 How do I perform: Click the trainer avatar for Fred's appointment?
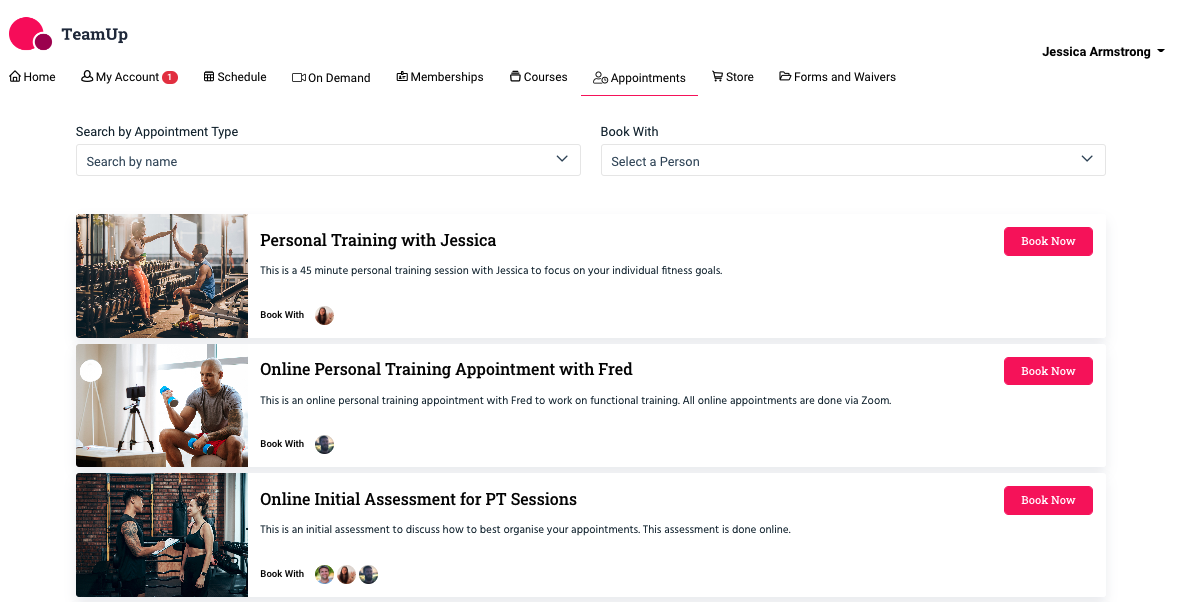click(x=324, y=444)
